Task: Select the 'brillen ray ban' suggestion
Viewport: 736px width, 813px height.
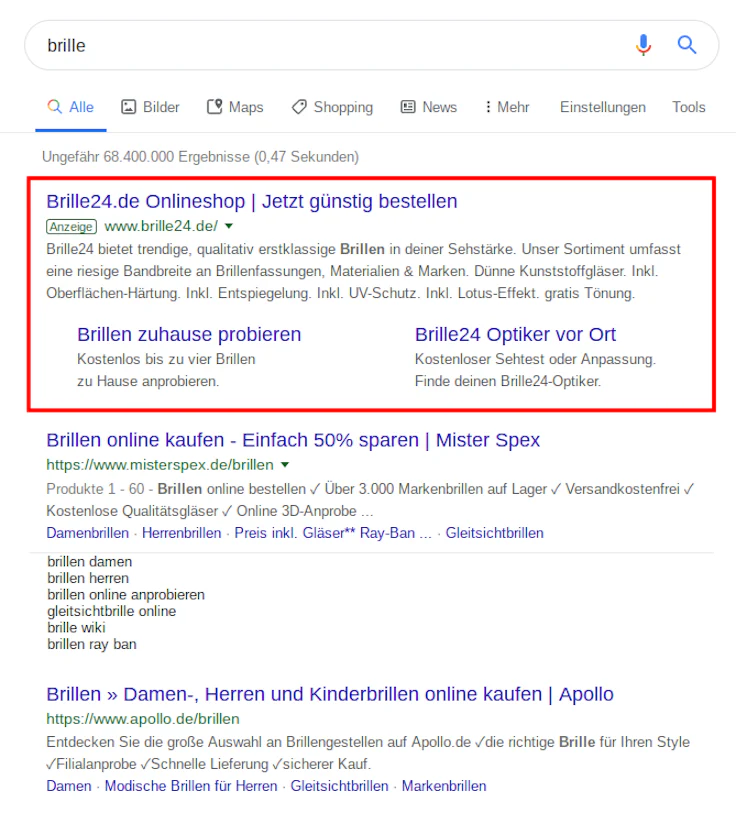Action: [x=92, y=644]
